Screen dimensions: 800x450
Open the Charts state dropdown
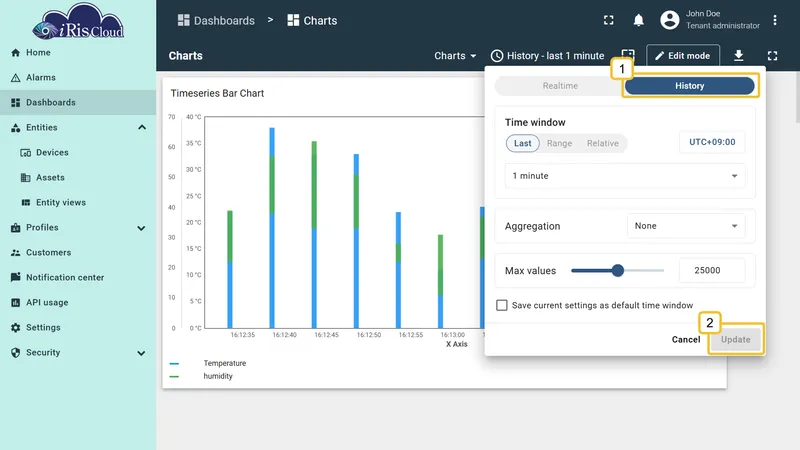pyautogui.click(x=455, y=56)
